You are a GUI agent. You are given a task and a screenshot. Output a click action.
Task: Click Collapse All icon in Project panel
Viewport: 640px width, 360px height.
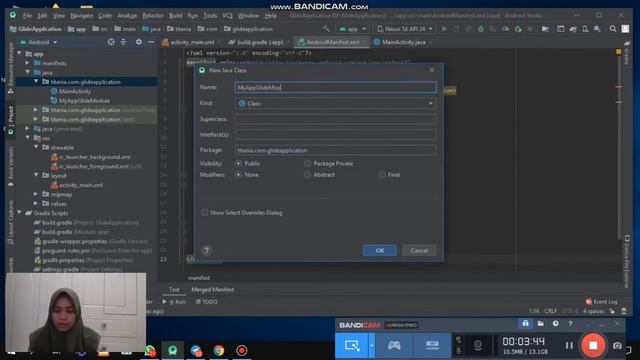pos(123,42)
